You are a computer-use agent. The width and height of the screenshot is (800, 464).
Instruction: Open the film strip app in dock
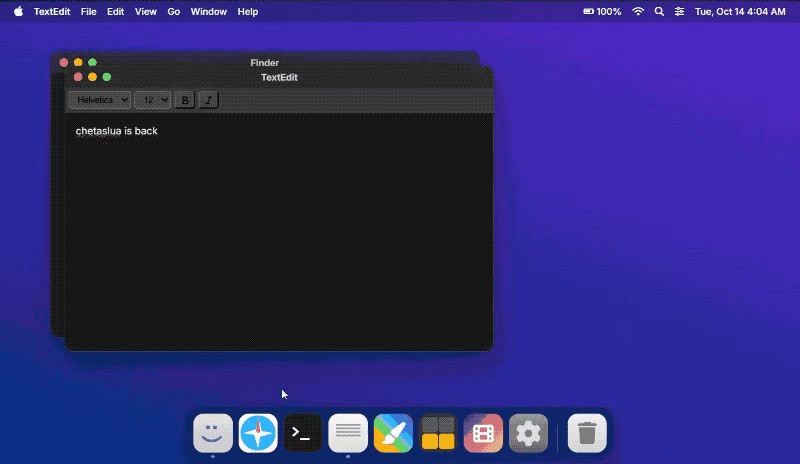coord(483,433)
